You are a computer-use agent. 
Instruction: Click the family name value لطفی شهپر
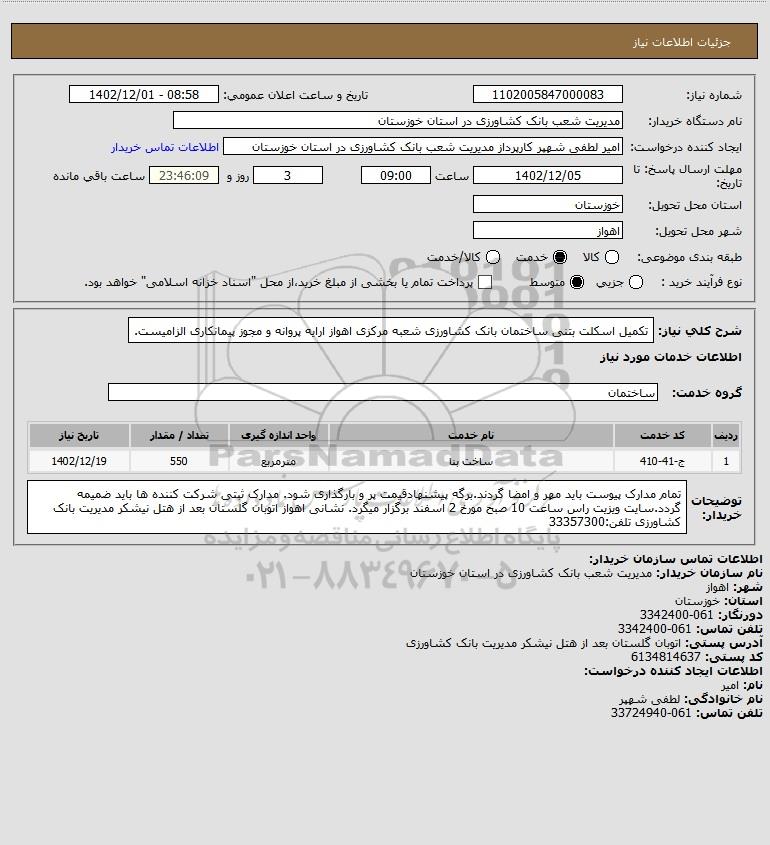click(x=650, y=699)
